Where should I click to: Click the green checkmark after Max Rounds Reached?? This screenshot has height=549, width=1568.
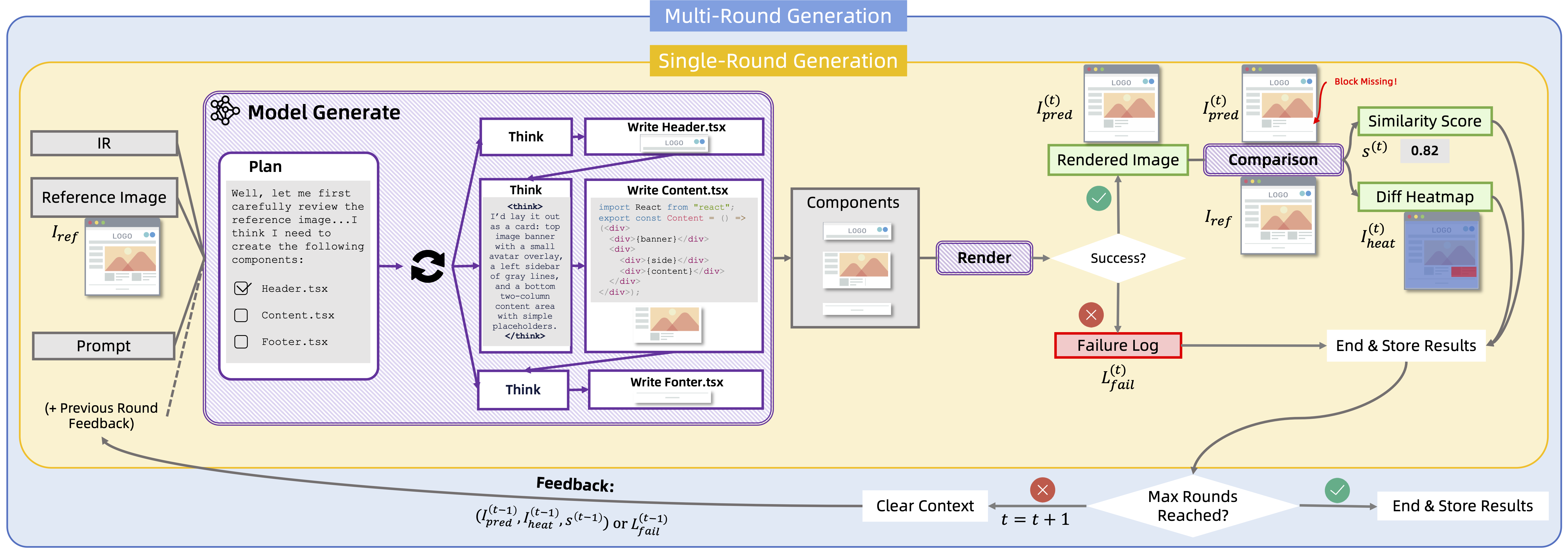[x=1337, y=490]
